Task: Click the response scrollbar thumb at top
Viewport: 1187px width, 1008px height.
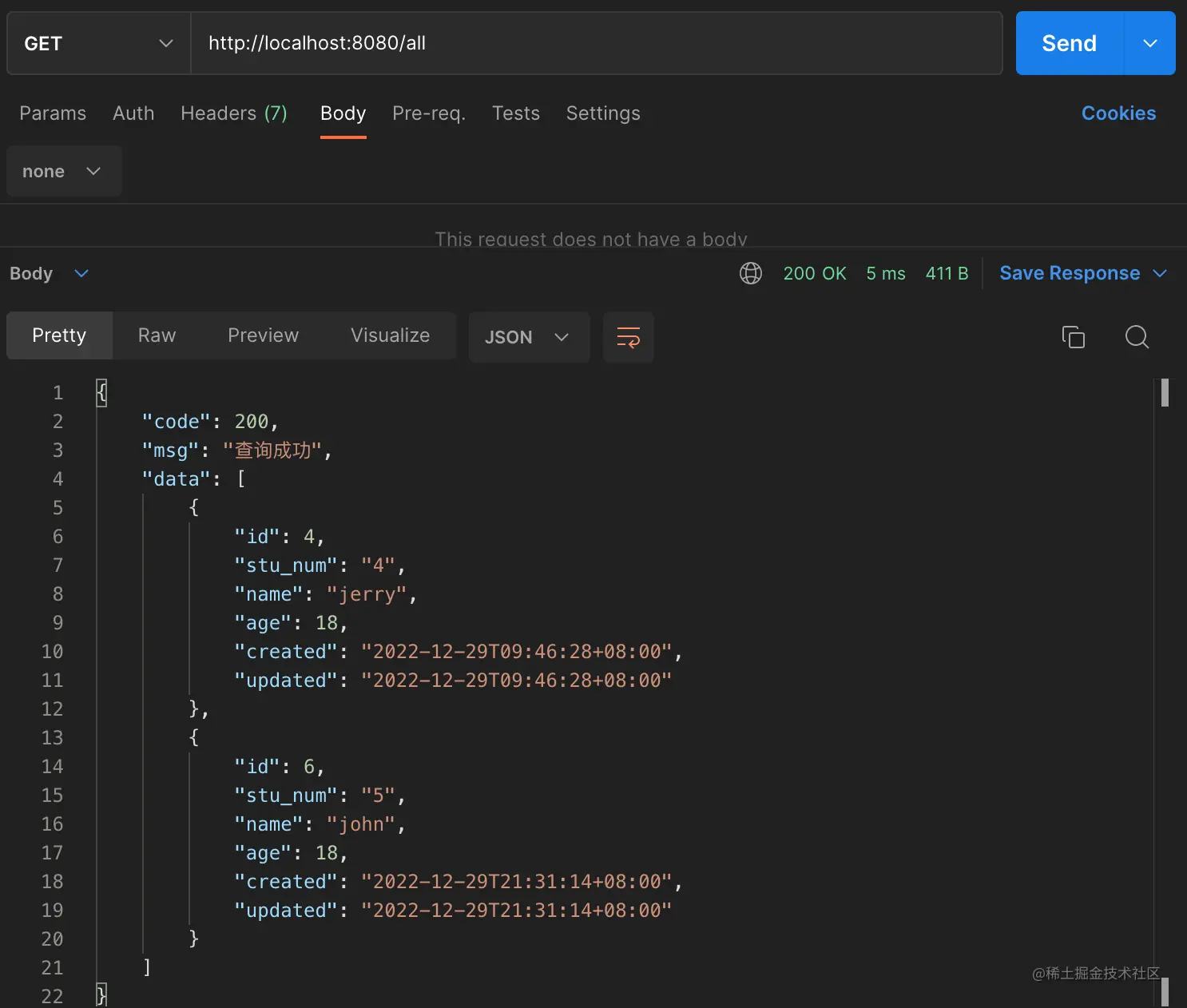Action: click(1165, 392)
